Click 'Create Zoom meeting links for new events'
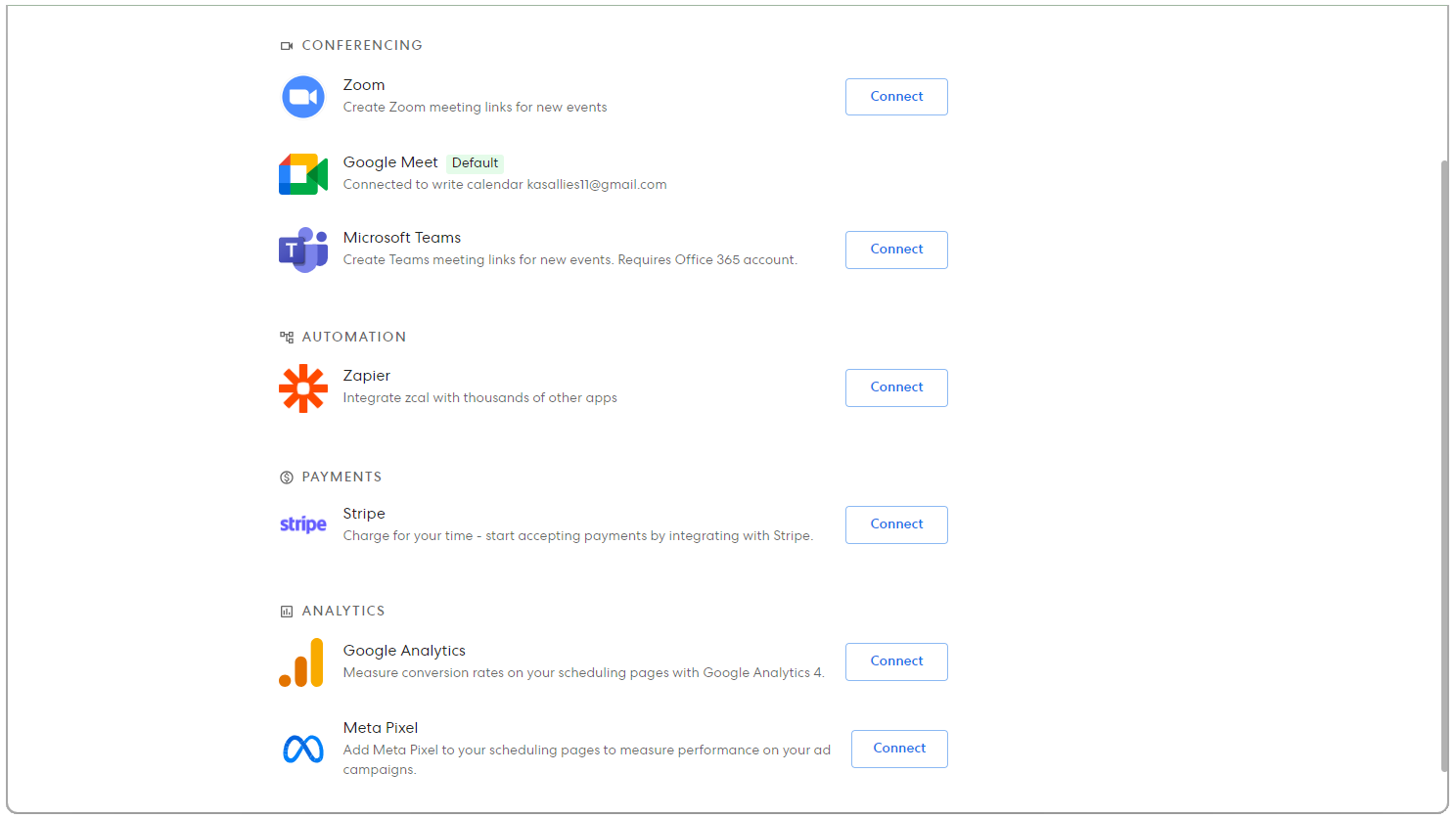The height and width of the screenshot is (819, 1456). tap(475, 108)
